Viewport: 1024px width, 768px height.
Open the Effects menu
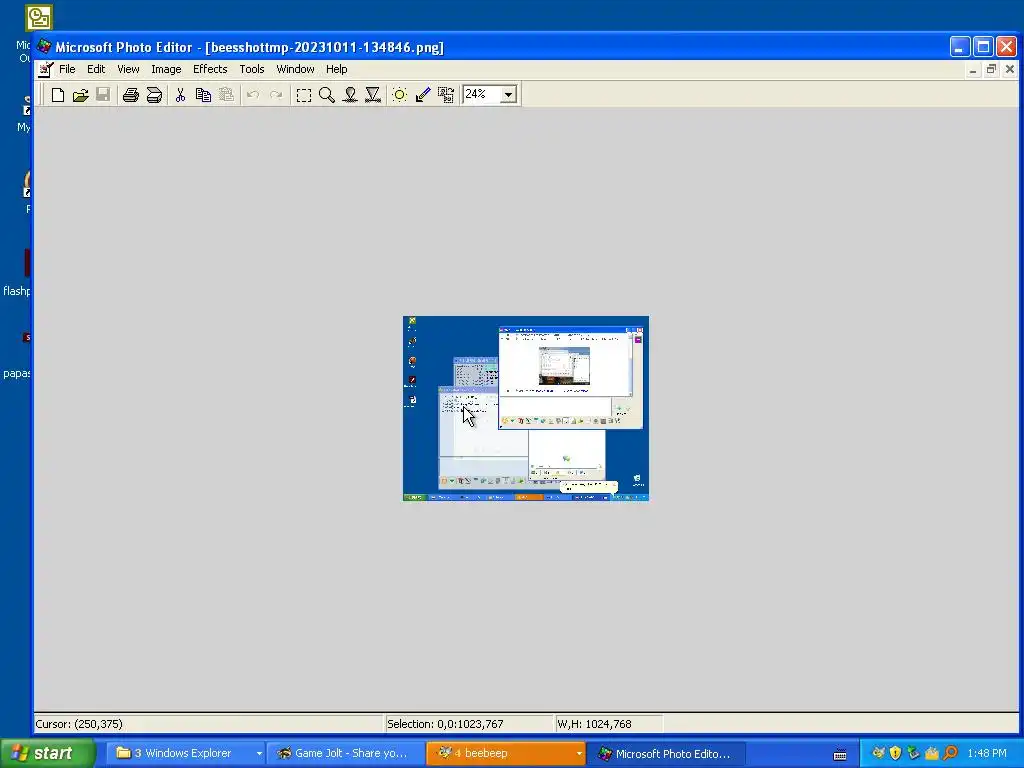pos(210,69)
